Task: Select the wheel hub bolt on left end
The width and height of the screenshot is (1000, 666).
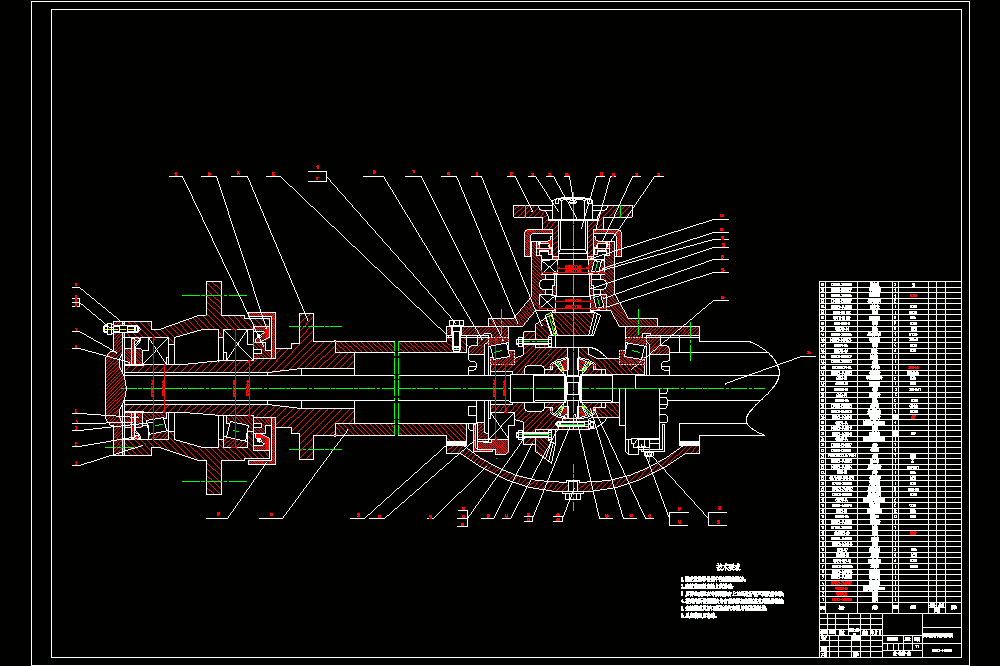Action: 121,329
